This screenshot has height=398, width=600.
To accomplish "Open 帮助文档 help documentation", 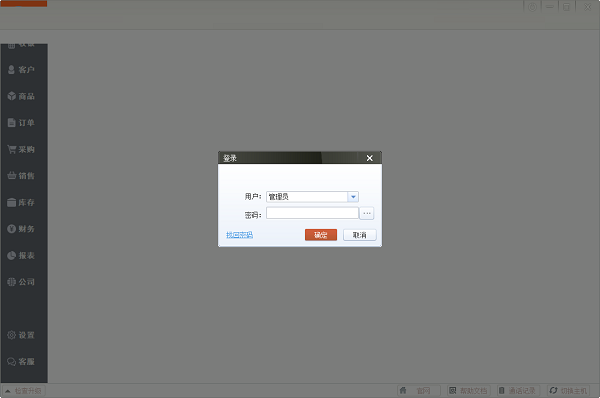I will click(x=469, y=391).
